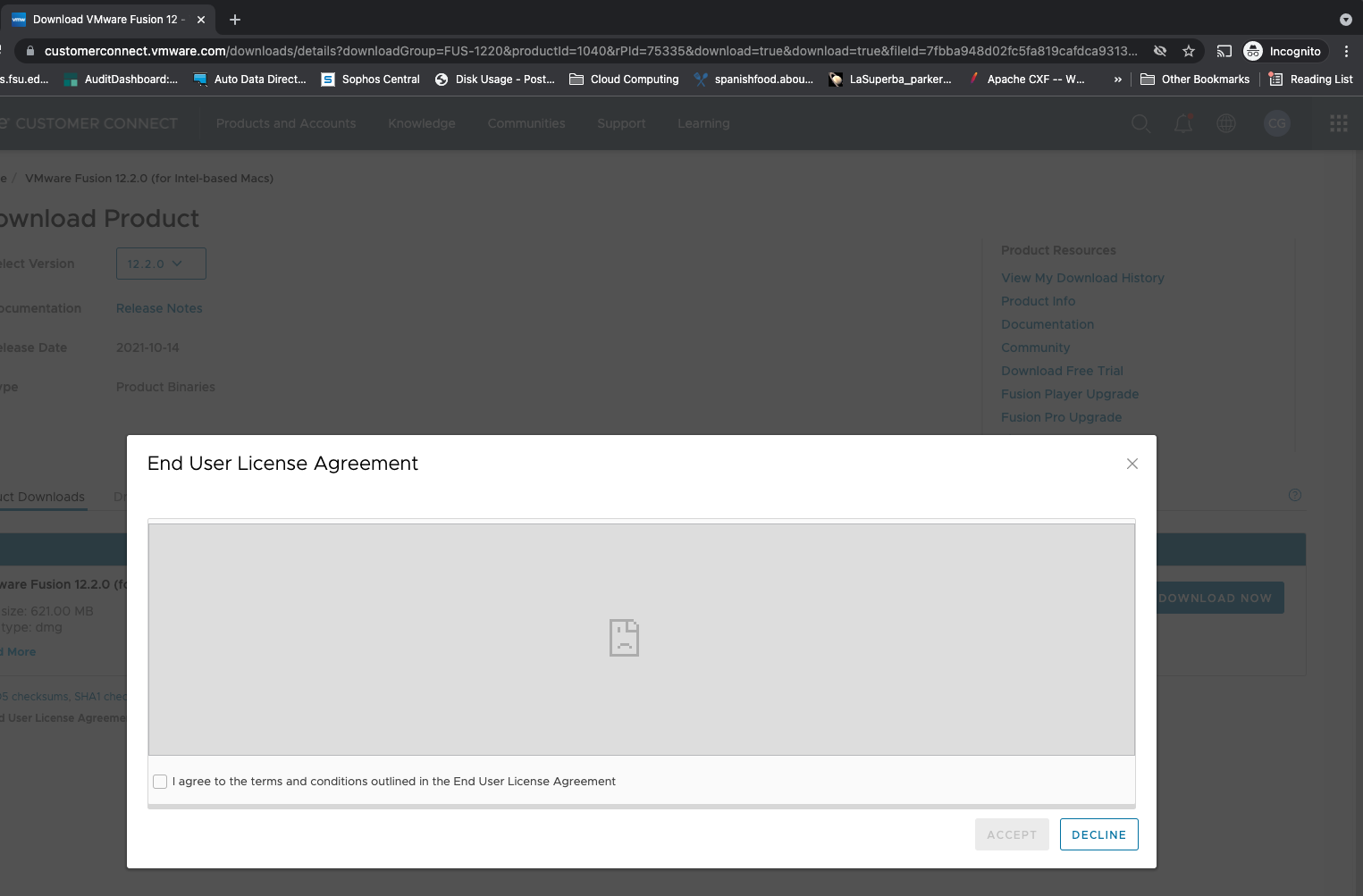Click the DECLINE button
The image size is (1363, 896).
tap(1098, 834)
